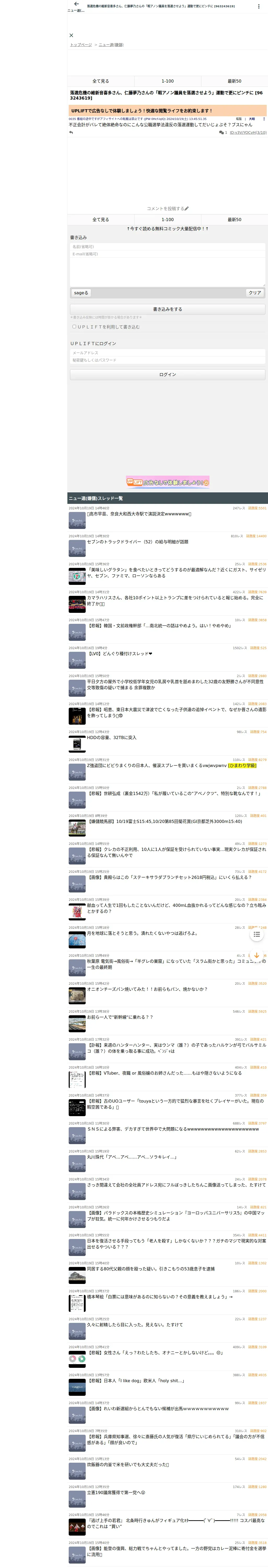Click the ログイン button
This screenshot has width=268, height=1568.
coord(167,374)
